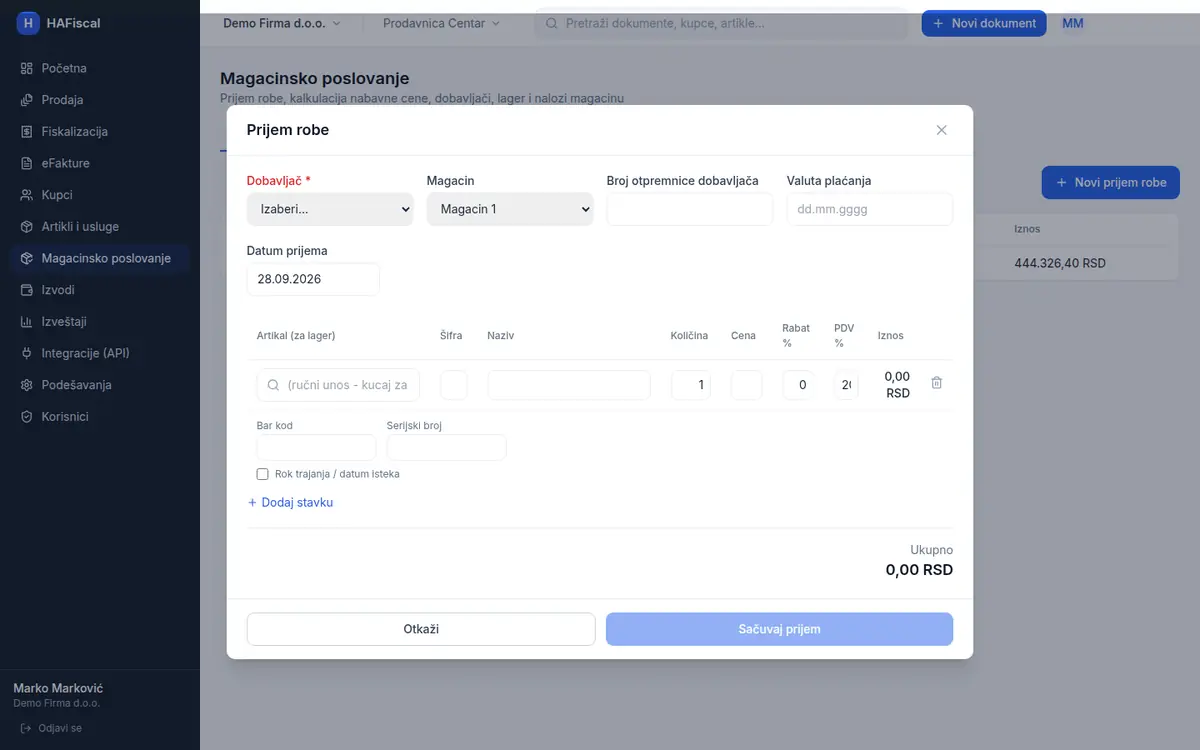Delete the item row with trash icon
The image size is (1200, 750).
click(936, 383)
